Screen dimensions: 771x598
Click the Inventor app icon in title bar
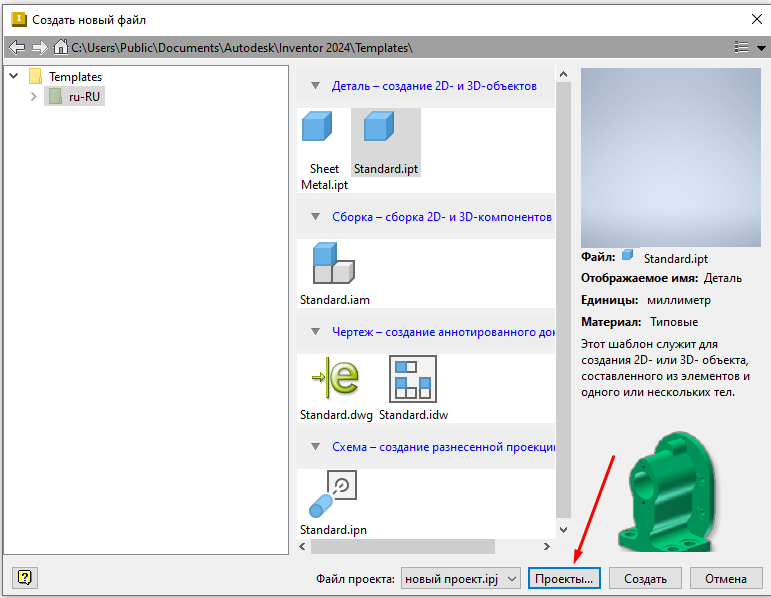pos(19,19)
